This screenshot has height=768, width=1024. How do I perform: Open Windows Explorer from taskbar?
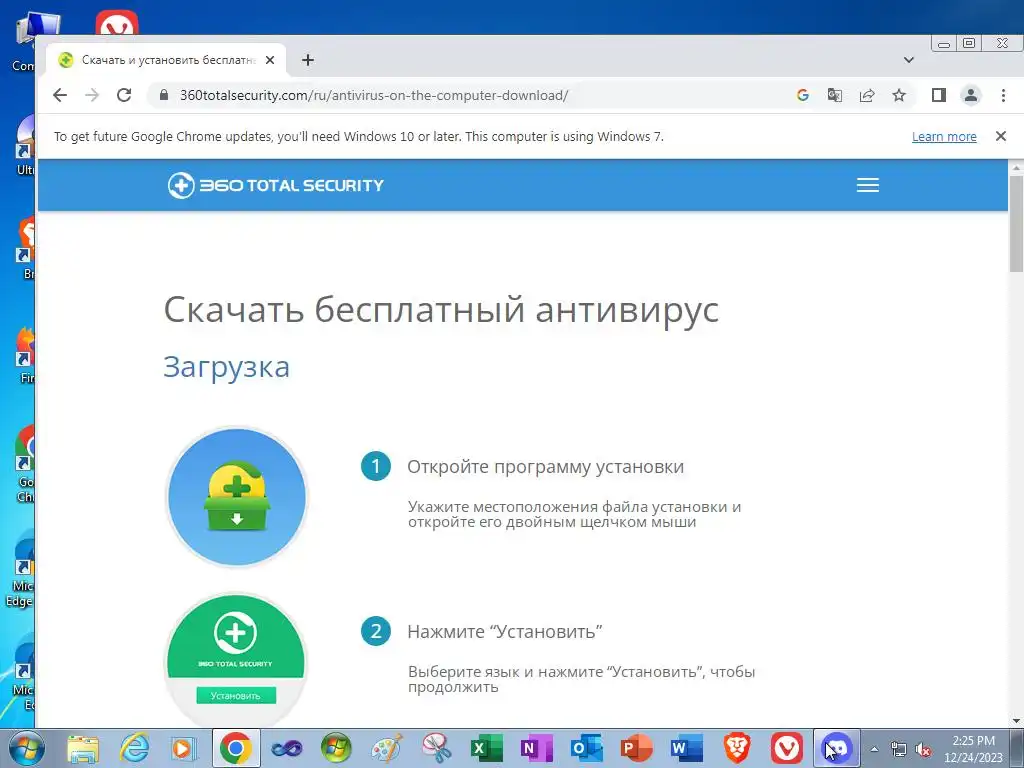[x=84, y=748]
